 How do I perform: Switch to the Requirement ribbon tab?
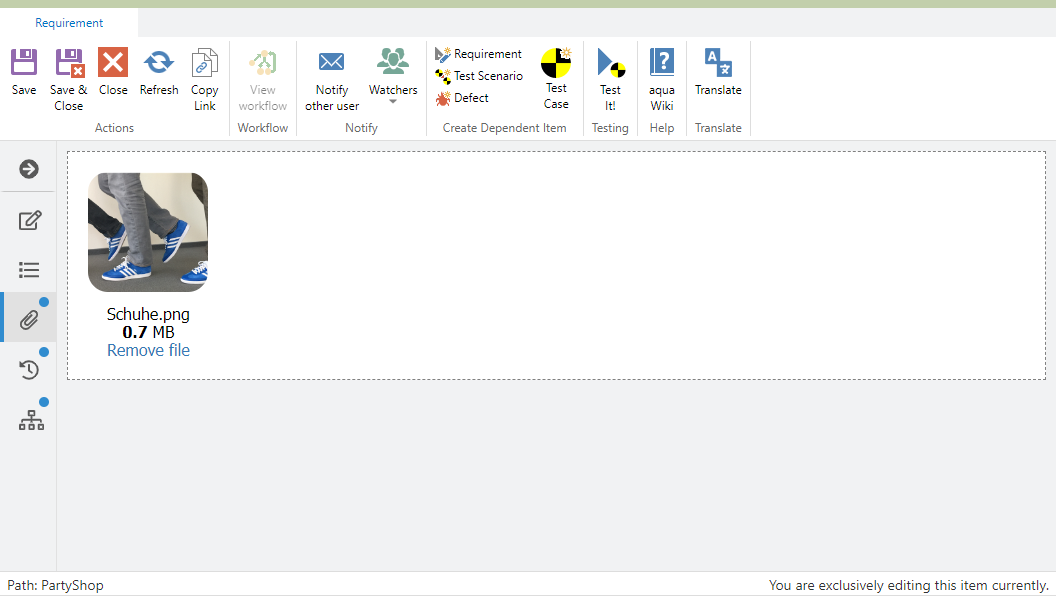[x=69, y=23]
